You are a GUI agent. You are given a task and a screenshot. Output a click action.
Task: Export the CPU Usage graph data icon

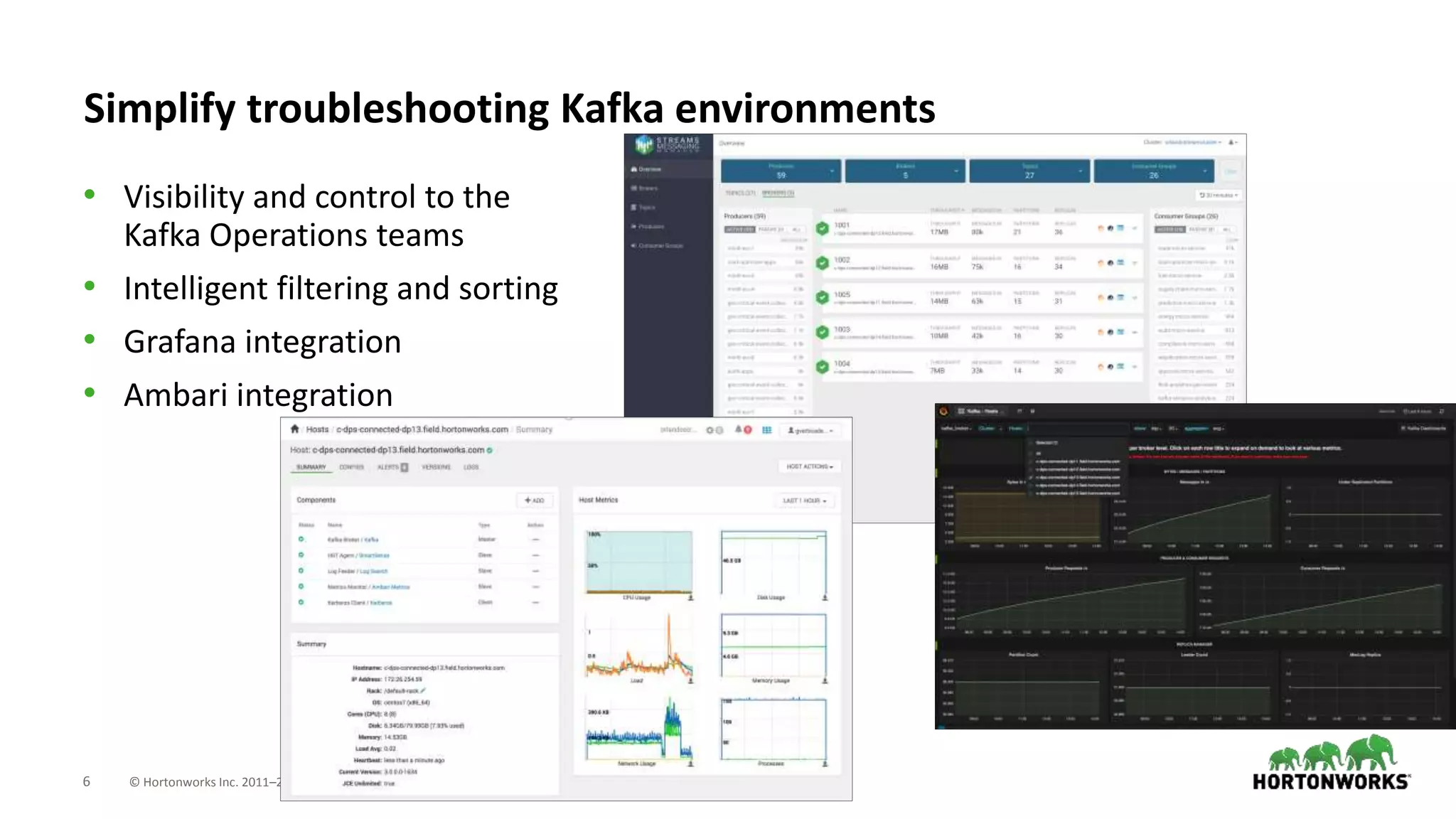click(690, 598)
